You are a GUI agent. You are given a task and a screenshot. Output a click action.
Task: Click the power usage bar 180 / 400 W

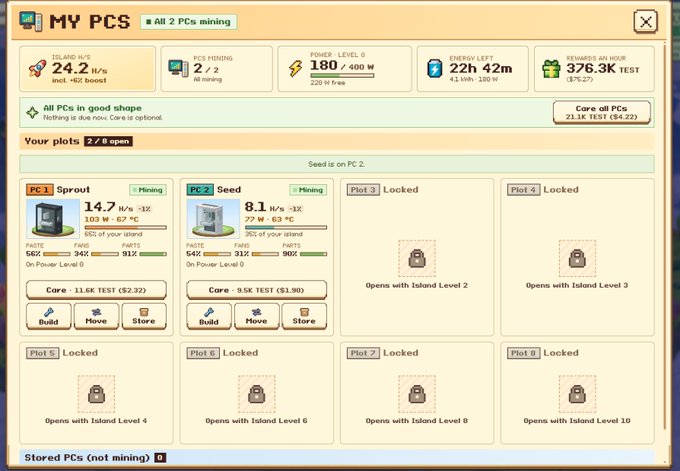(x=342, y=75)
